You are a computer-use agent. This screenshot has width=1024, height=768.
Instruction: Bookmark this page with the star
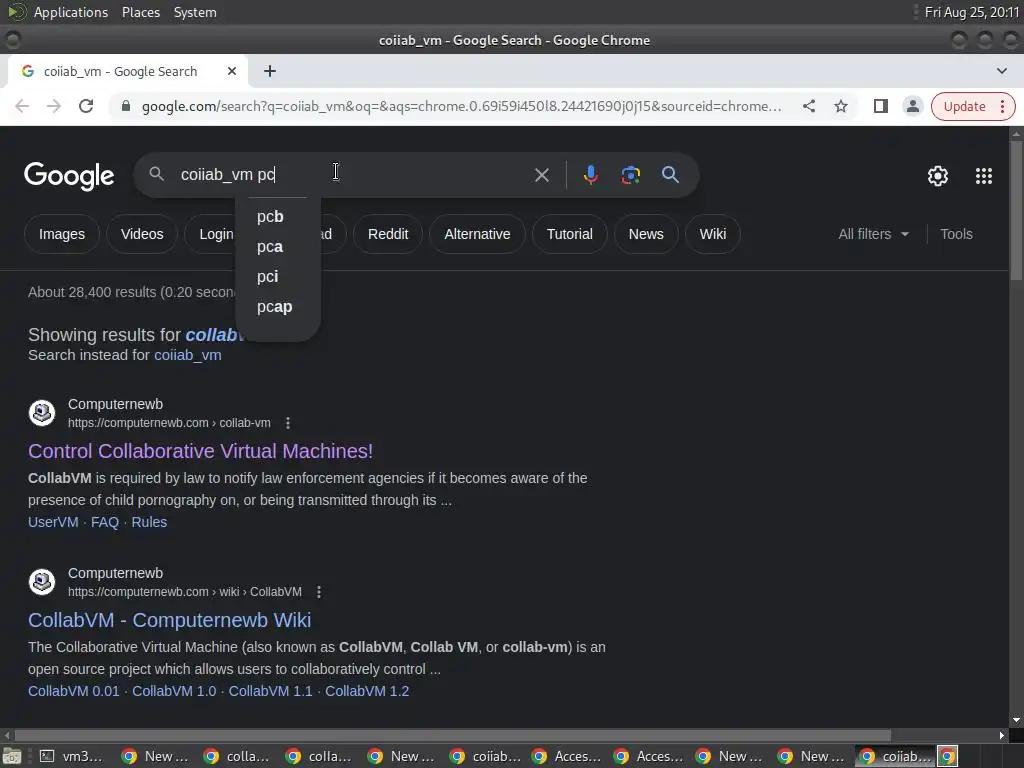(x=841, y=106)
